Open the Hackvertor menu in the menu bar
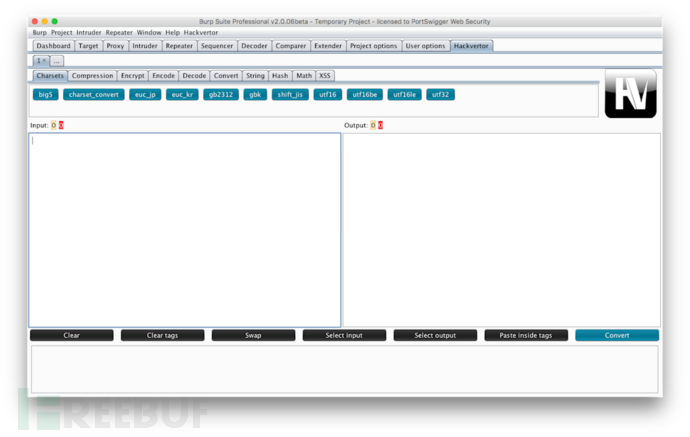Image resolution: width=690 pixels, height=437 pixels. coord(201,33)
